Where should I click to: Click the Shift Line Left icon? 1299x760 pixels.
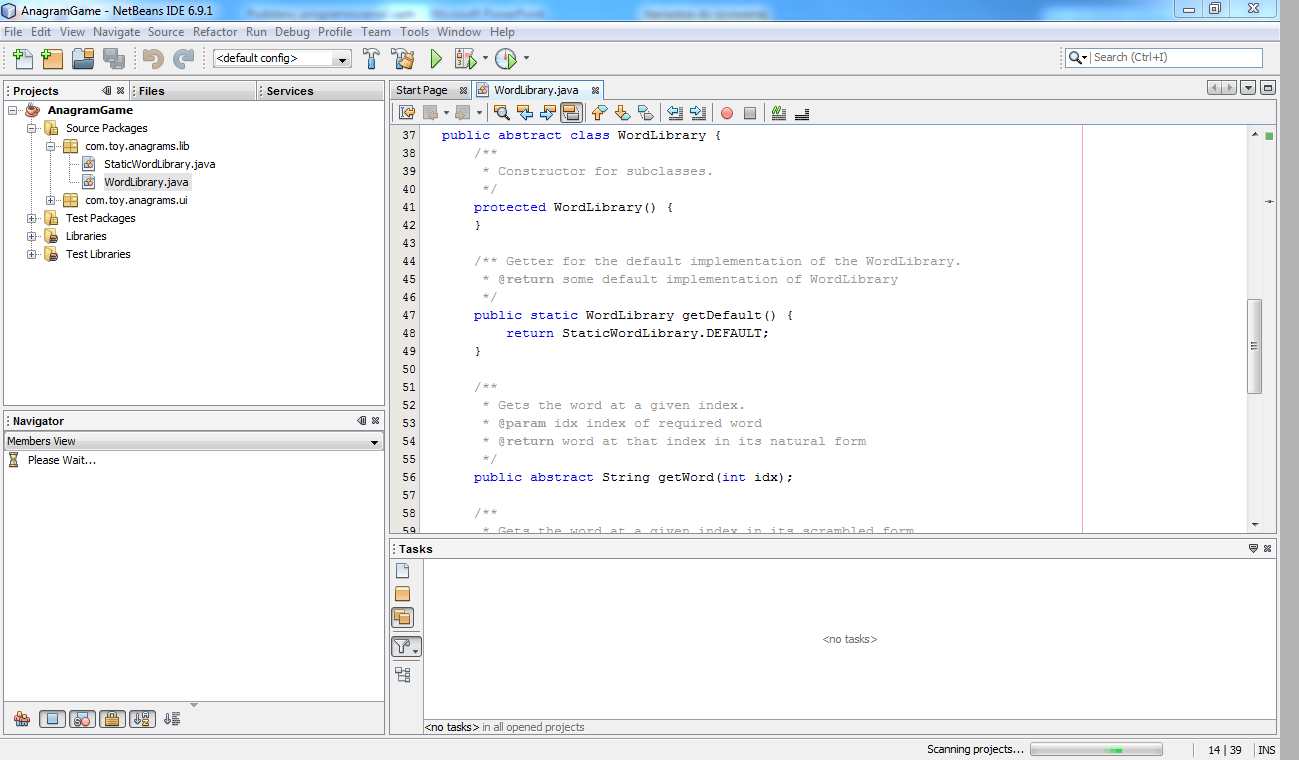[675, 112]
